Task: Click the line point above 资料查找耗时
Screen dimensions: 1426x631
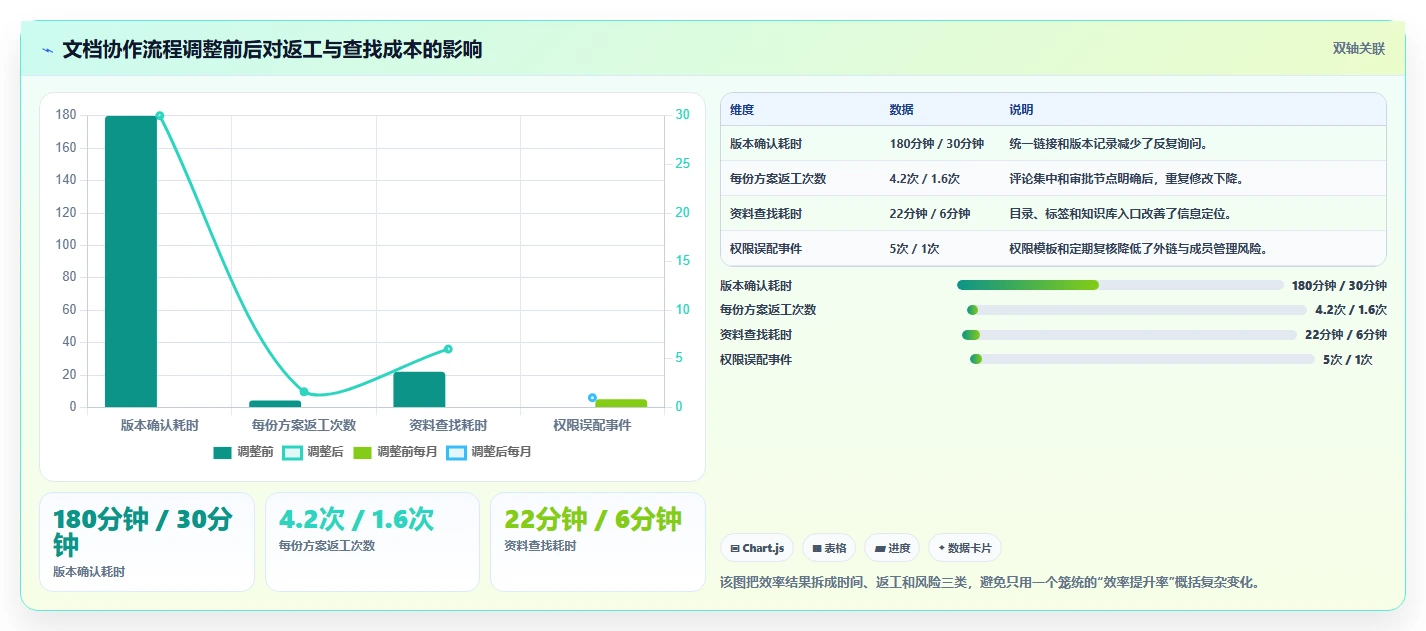Action: pos(448,349)
